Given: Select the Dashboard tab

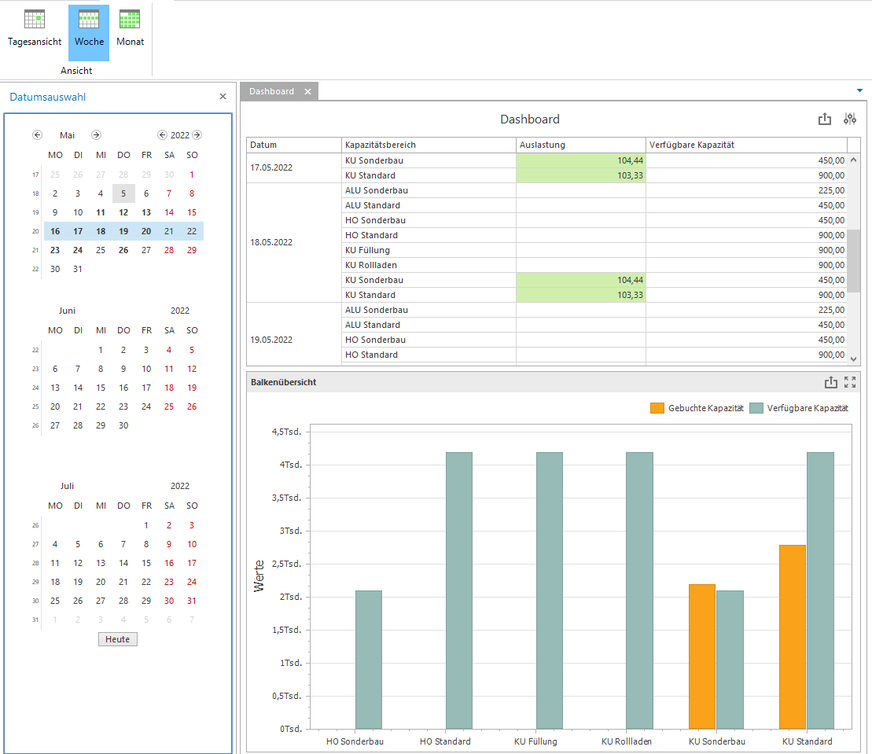Looking at the screenshot, I should pyautogui.click(x=272, y=91).
